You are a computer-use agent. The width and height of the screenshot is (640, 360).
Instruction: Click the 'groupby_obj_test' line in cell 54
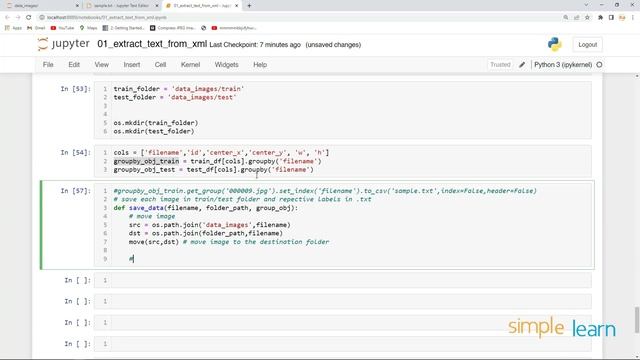click(213, 170)
